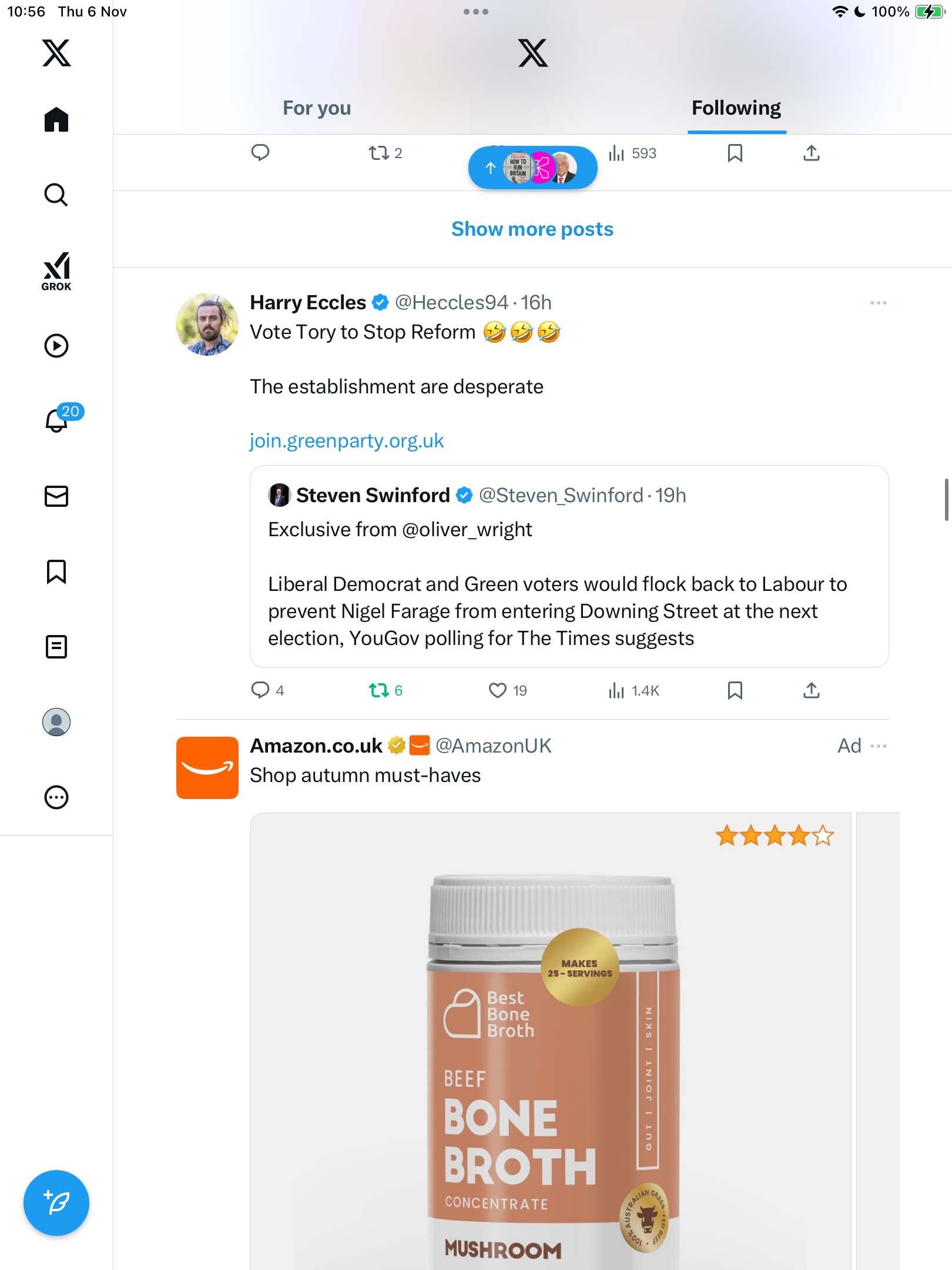Open more options on Harry Eccles' post
The height and width of the screenshot is (1270, 952).
pos(878,303)
